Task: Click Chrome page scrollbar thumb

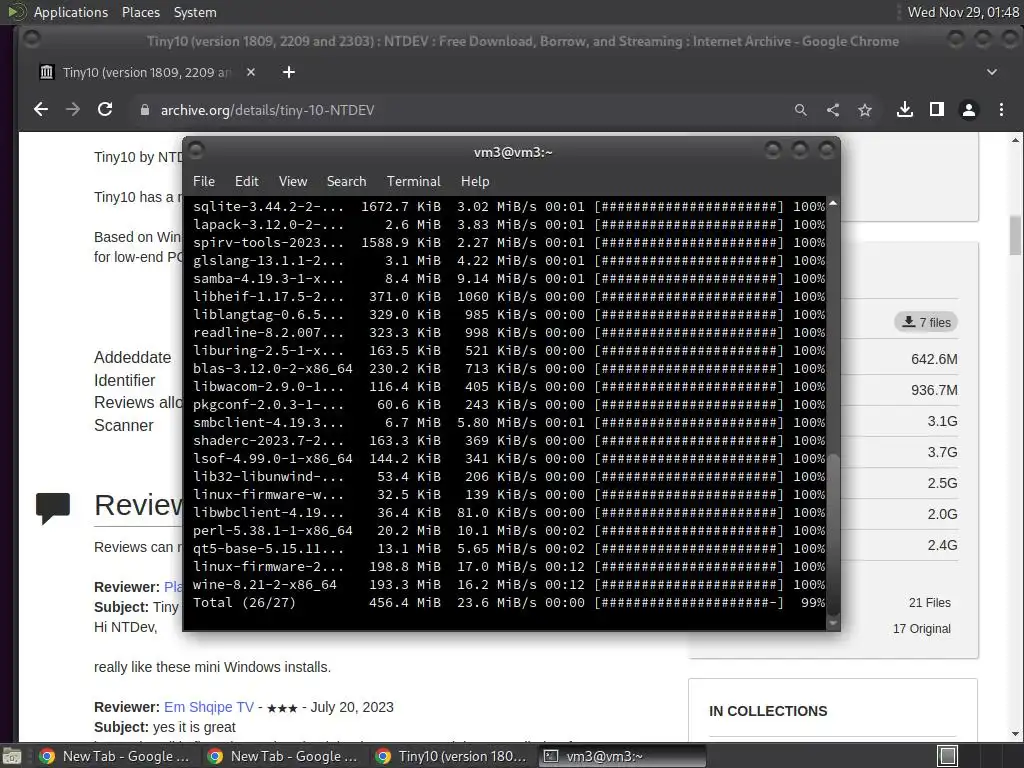Action: pos(1016,236)
